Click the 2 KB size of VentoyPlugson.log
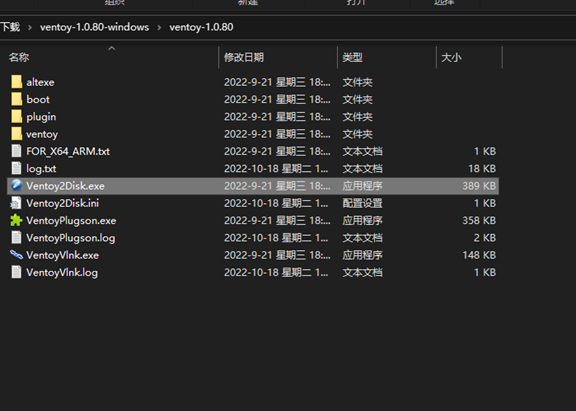Viewport: 576px width, 411px height. (485, 238)
